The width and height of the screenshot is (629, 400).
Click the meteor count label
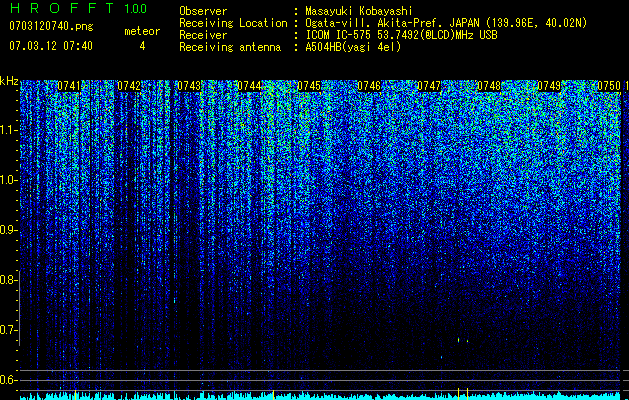click(142, 31)
